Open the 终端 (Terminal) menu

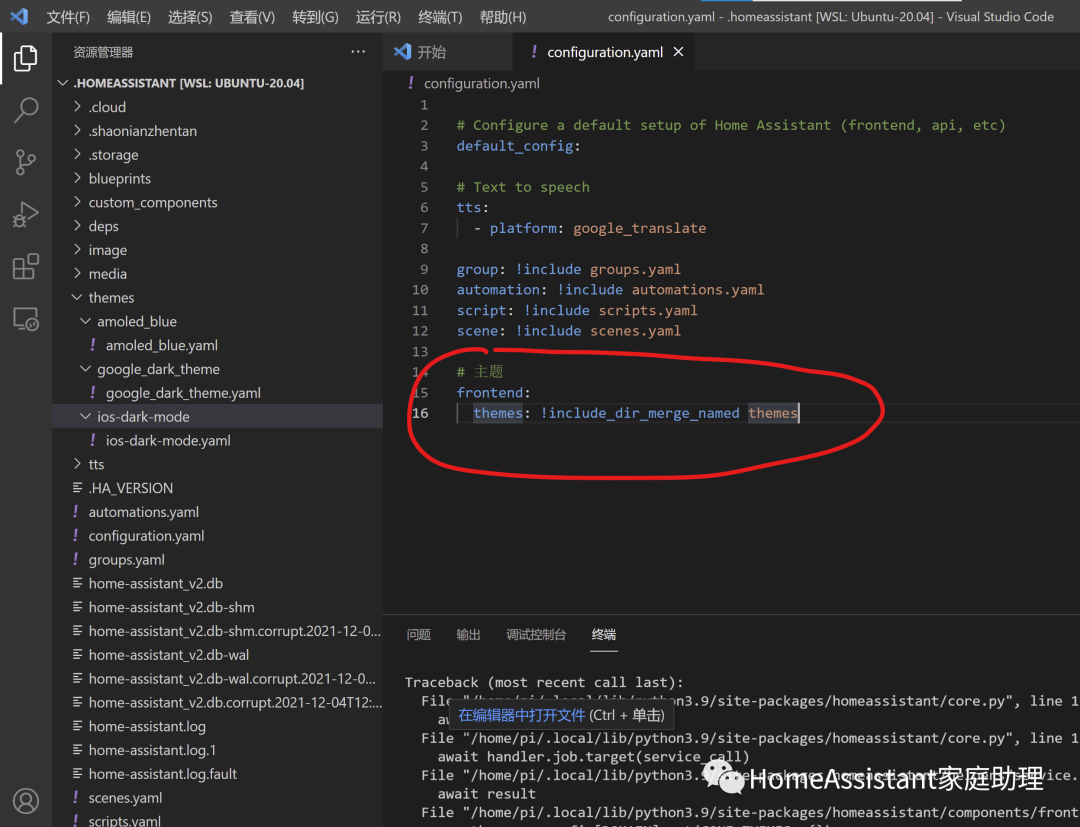tap(440, 17)
